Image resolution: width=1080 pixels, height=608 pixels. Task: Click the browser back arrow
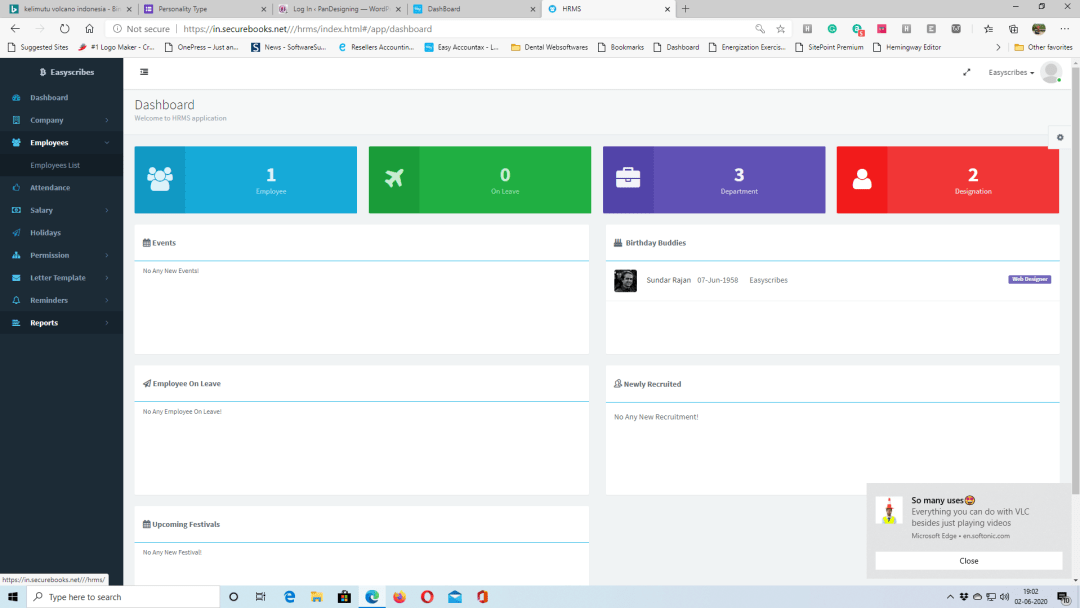(x=15, y=29)
